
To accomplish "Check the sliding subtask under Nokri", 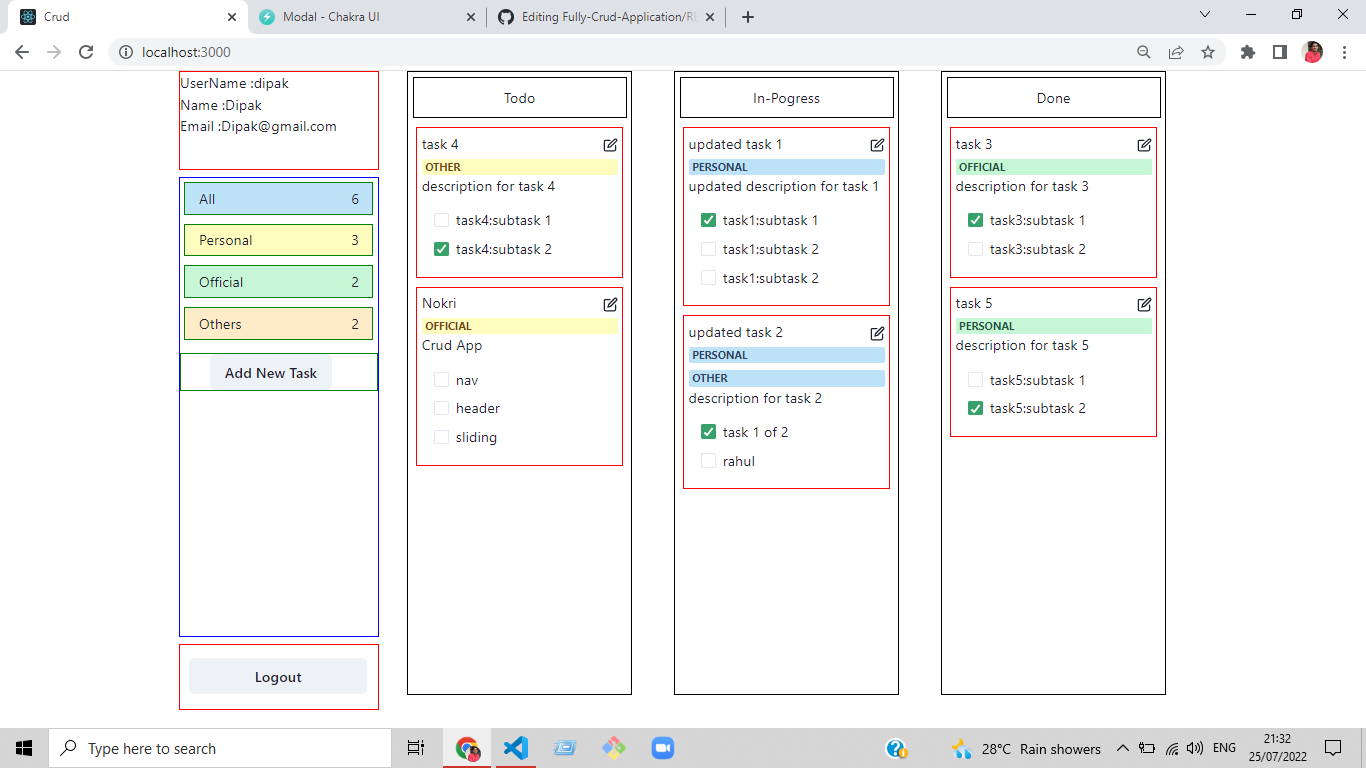I will pyautogui.click(x=441, y=437).
